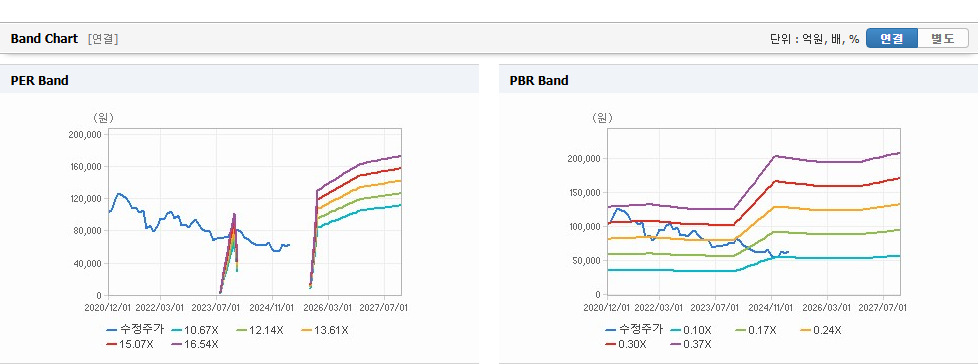Click the 40,000 axis label in PER Band
The height and width of the screenshot is (364, 978).
(87, 264)
